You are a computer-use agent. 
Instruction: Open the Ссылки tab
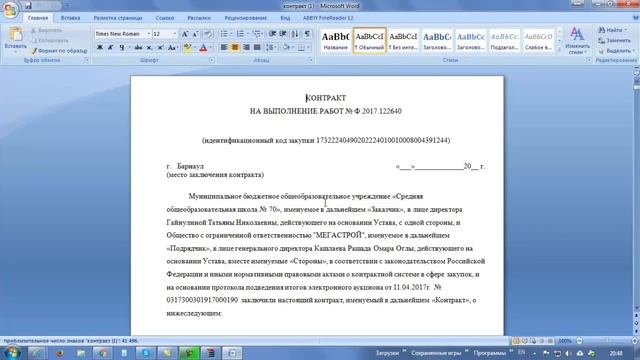tap(165, 18)
